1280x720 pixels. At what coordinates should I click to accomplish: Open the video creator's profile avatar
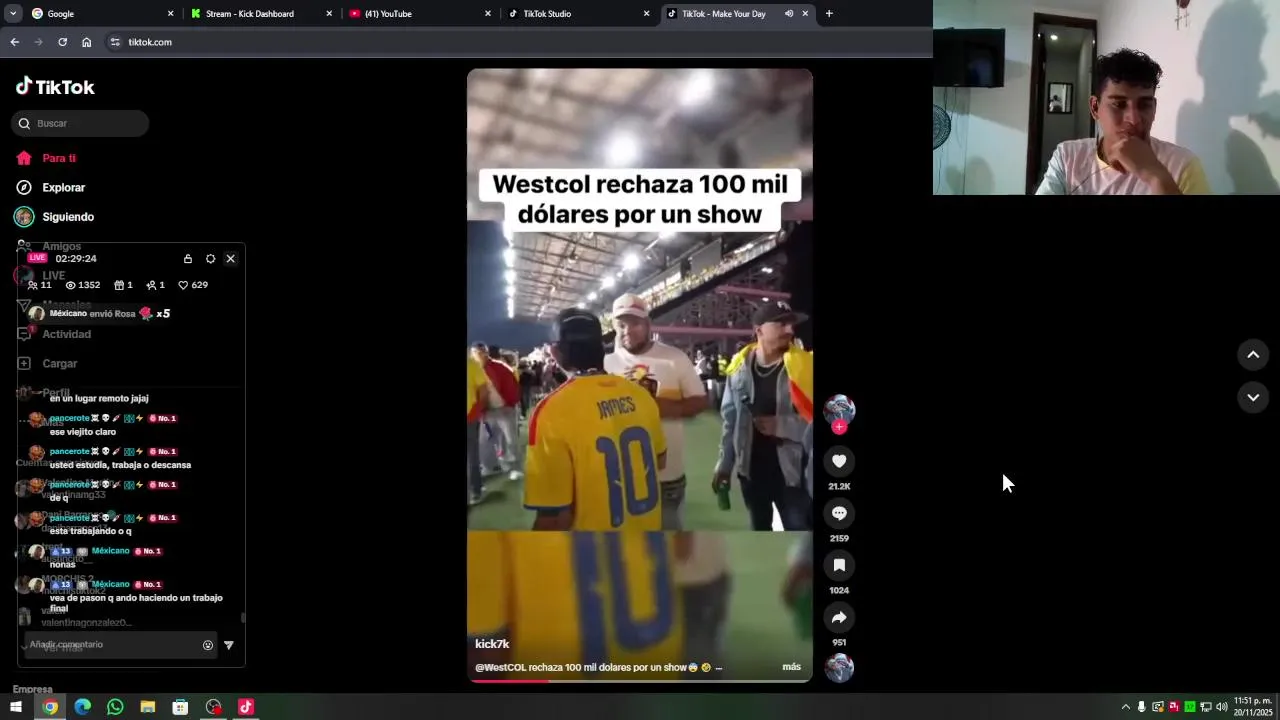(839, 409)
